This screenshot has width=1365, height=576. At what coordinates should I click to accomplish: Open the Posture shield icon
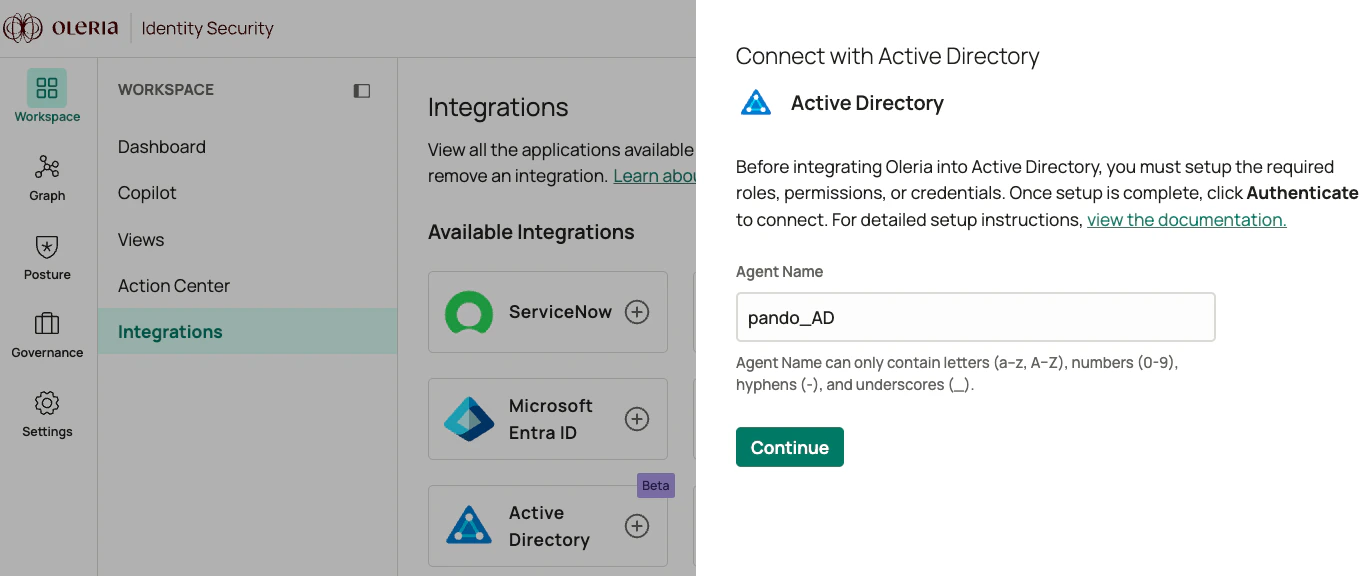click(x=47, y=246)
